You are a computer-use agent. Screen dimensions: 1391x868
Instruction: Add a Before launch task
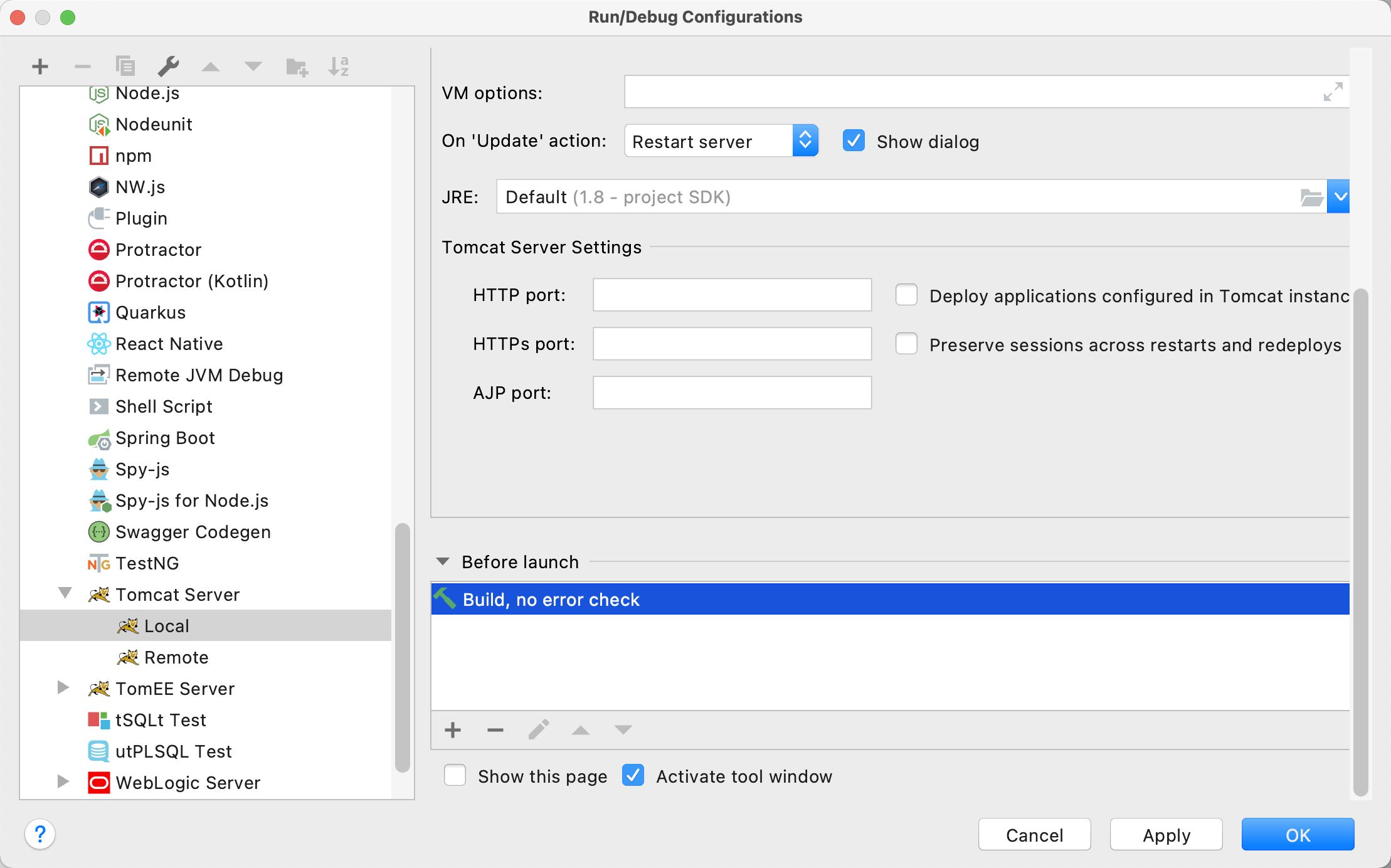click(453, 730)
